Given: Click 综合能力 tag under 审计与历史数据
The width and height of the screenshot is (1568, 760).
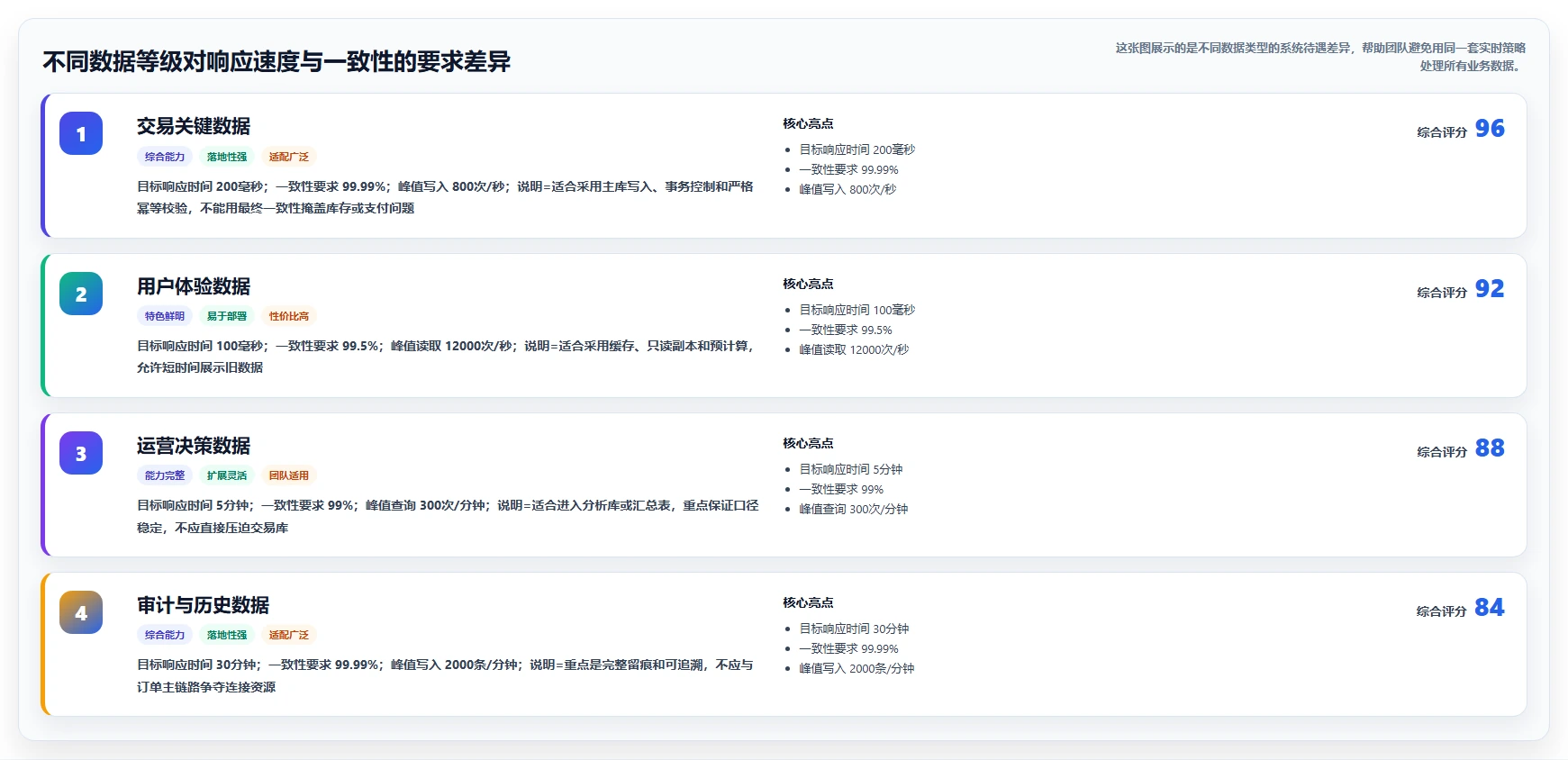Looking at the screenshot, I should click(165, 635).
